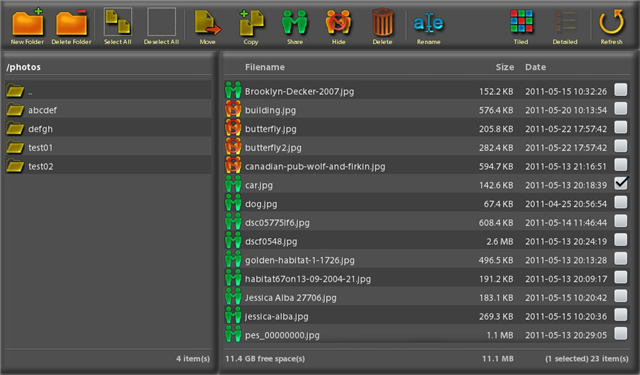Click the Delete trash can icon

pyautogui.click(x=382, y=22)
